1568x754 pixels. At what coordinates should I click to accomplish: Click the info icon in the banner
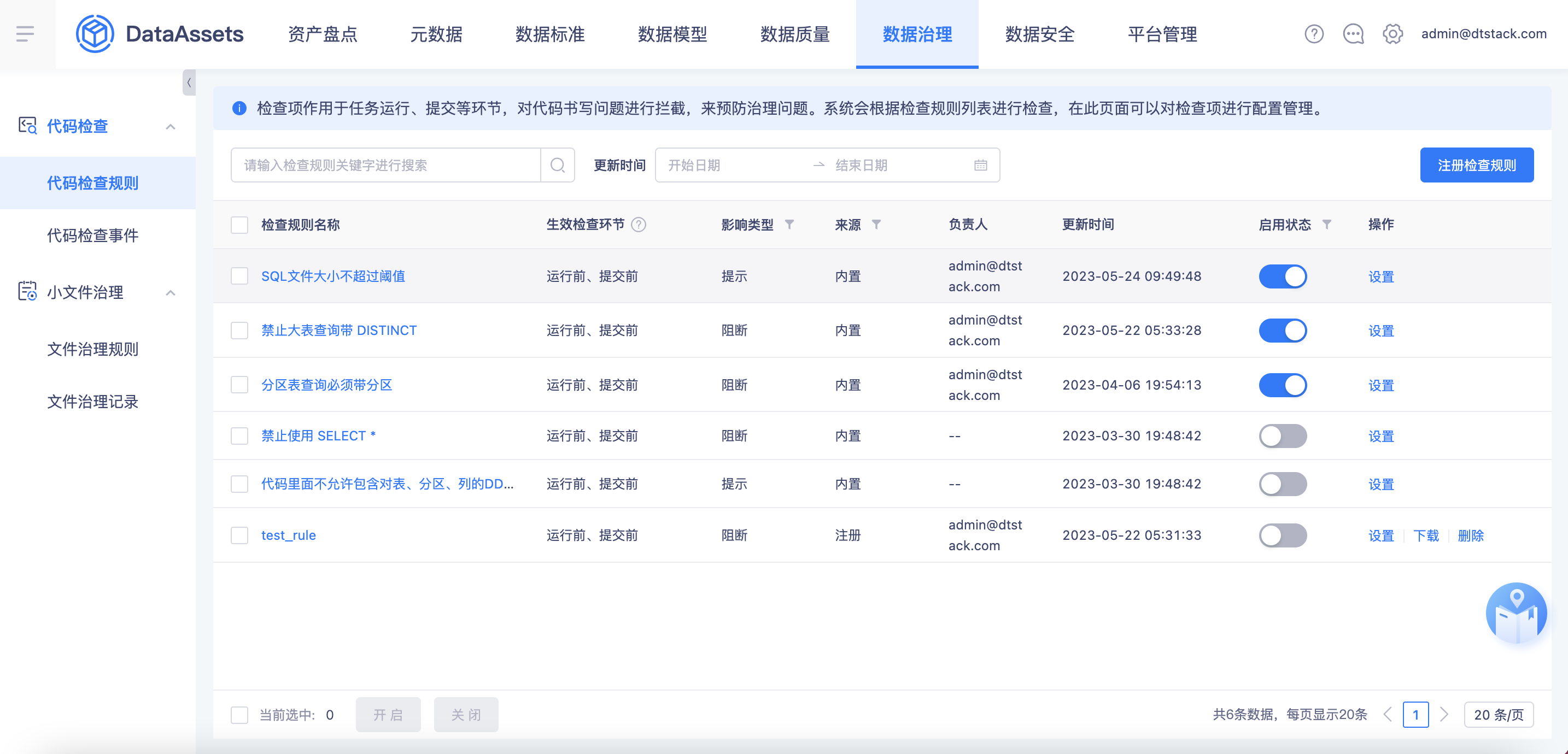tap(239, 108)
